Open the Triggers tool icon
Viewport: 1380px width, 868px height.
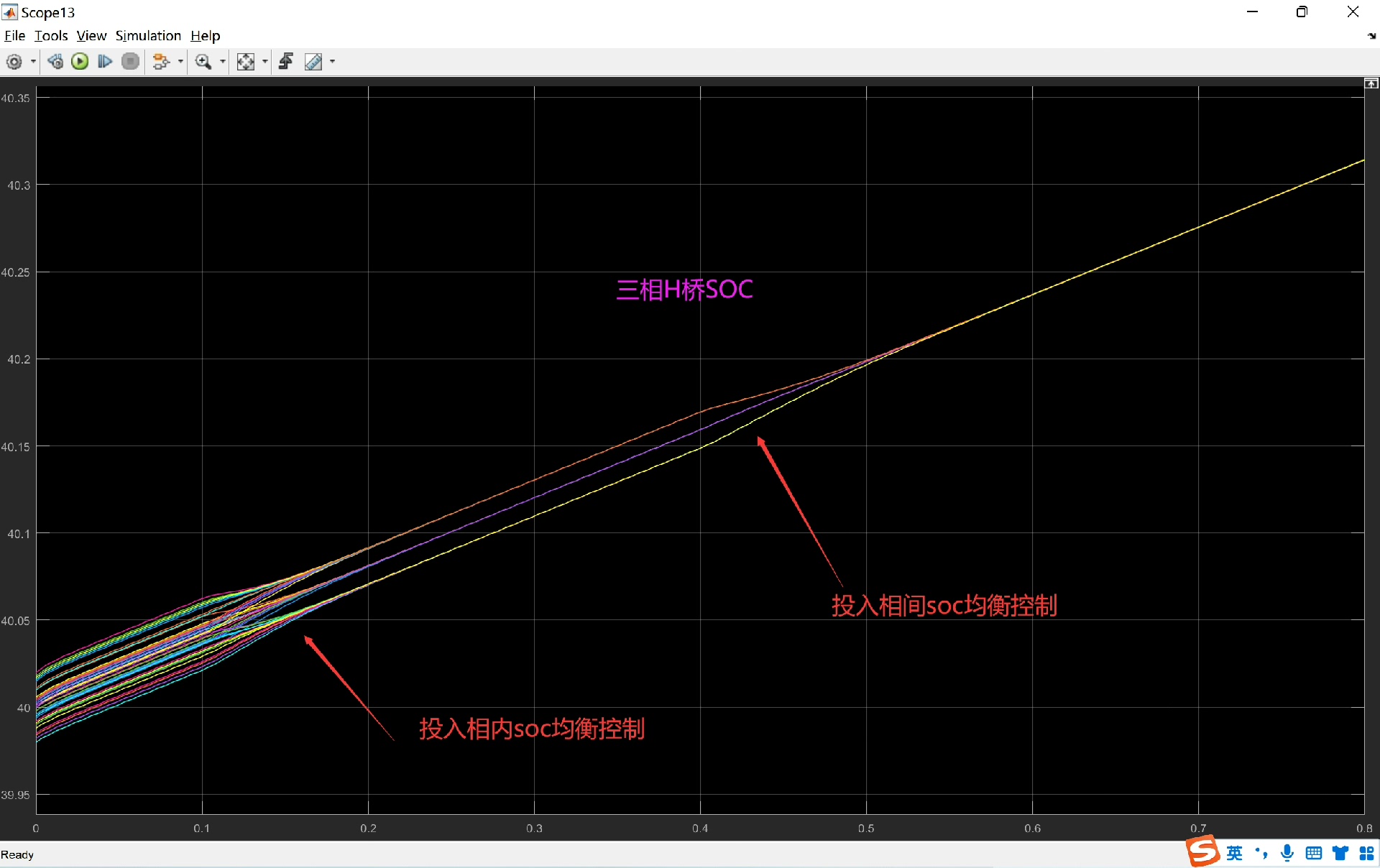point(286,62)
